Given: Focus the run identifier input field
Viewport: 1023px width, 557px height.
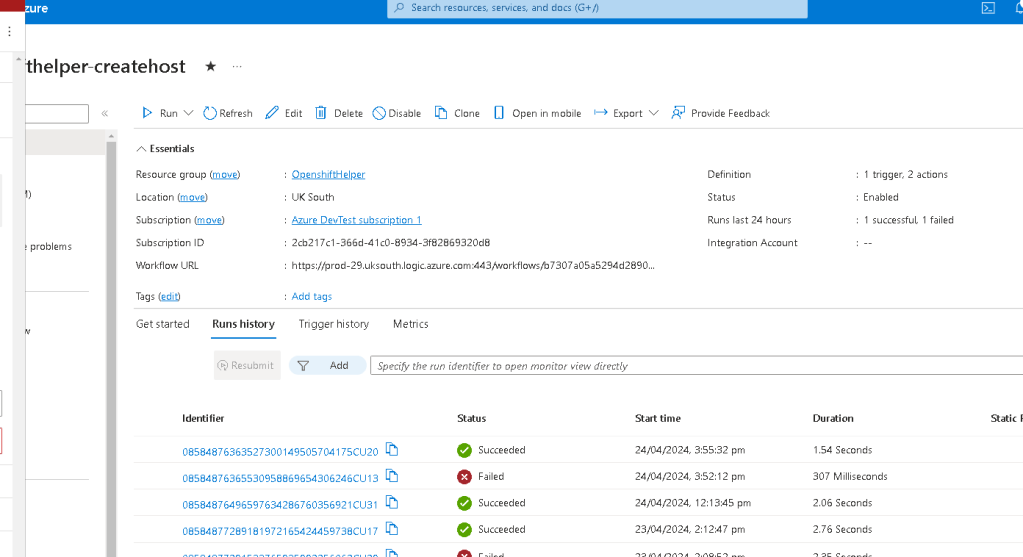Looking at the screenshot, I should point(696,365).
